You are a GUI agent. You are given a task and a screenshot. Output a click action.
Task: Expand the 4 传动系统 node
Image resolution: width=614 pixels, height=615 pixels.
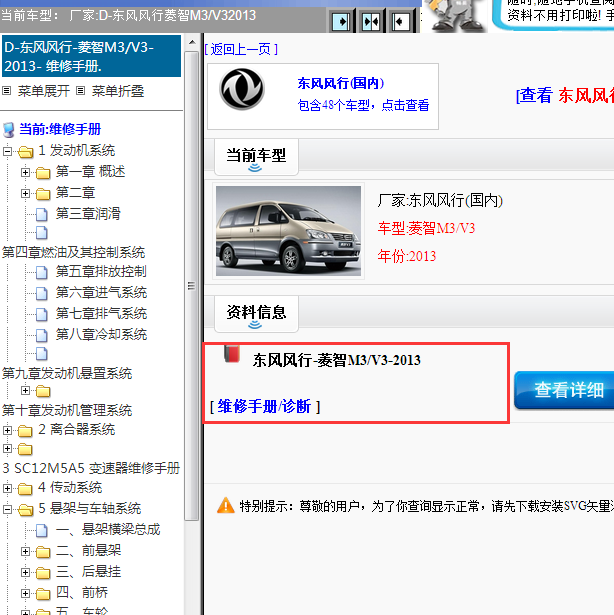pos(7,489)
